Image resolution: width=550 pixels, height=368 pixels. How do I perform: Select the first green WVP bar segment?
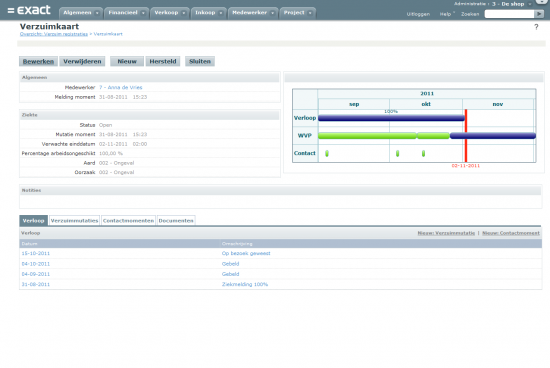coord(367,136)
